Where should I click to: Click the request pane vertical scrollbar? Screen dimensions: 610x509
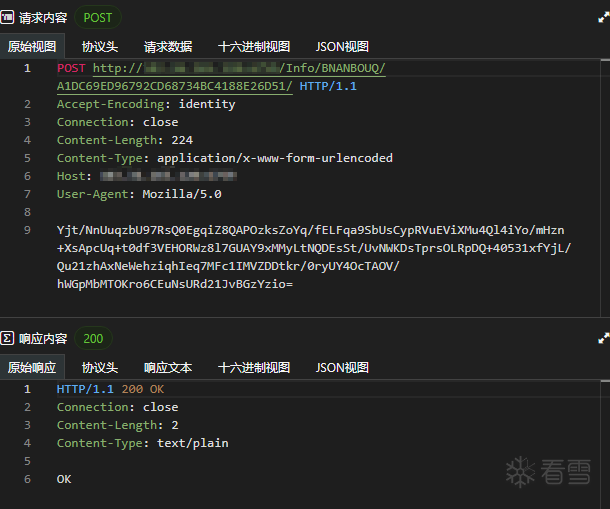605,188
